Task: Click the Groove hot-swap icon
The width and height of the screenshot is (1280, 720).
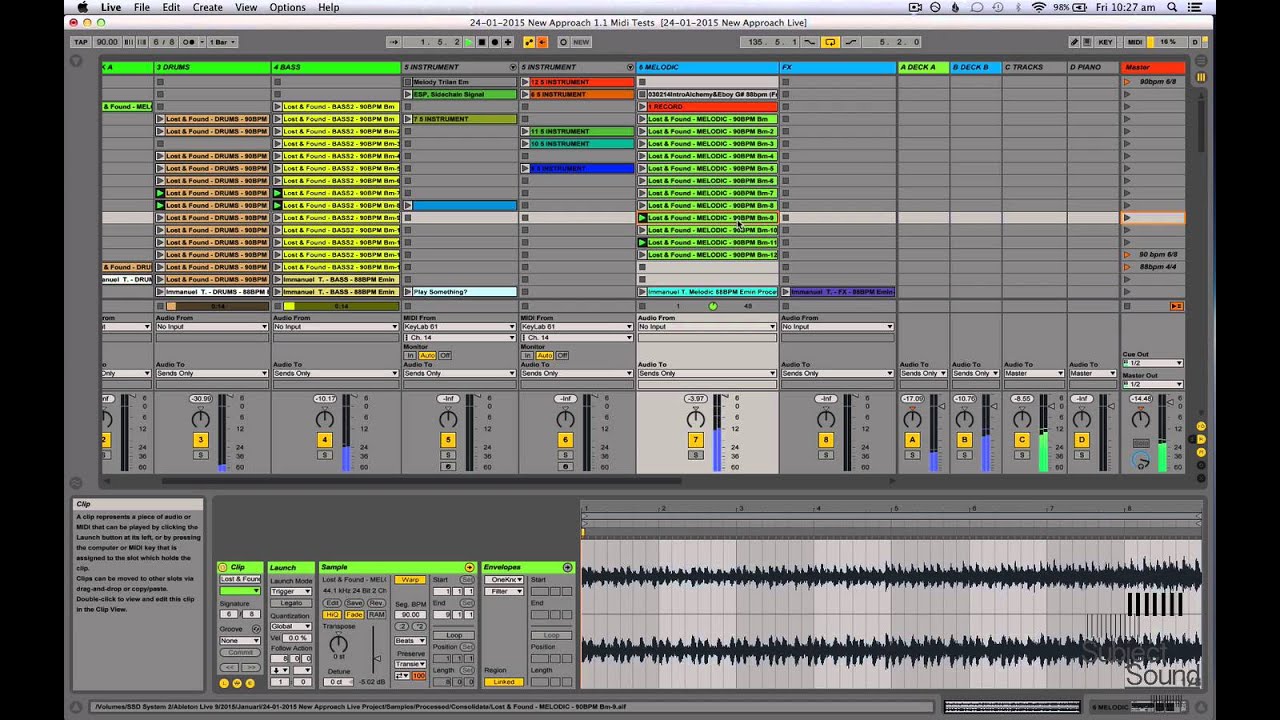Action: point(256,629)
